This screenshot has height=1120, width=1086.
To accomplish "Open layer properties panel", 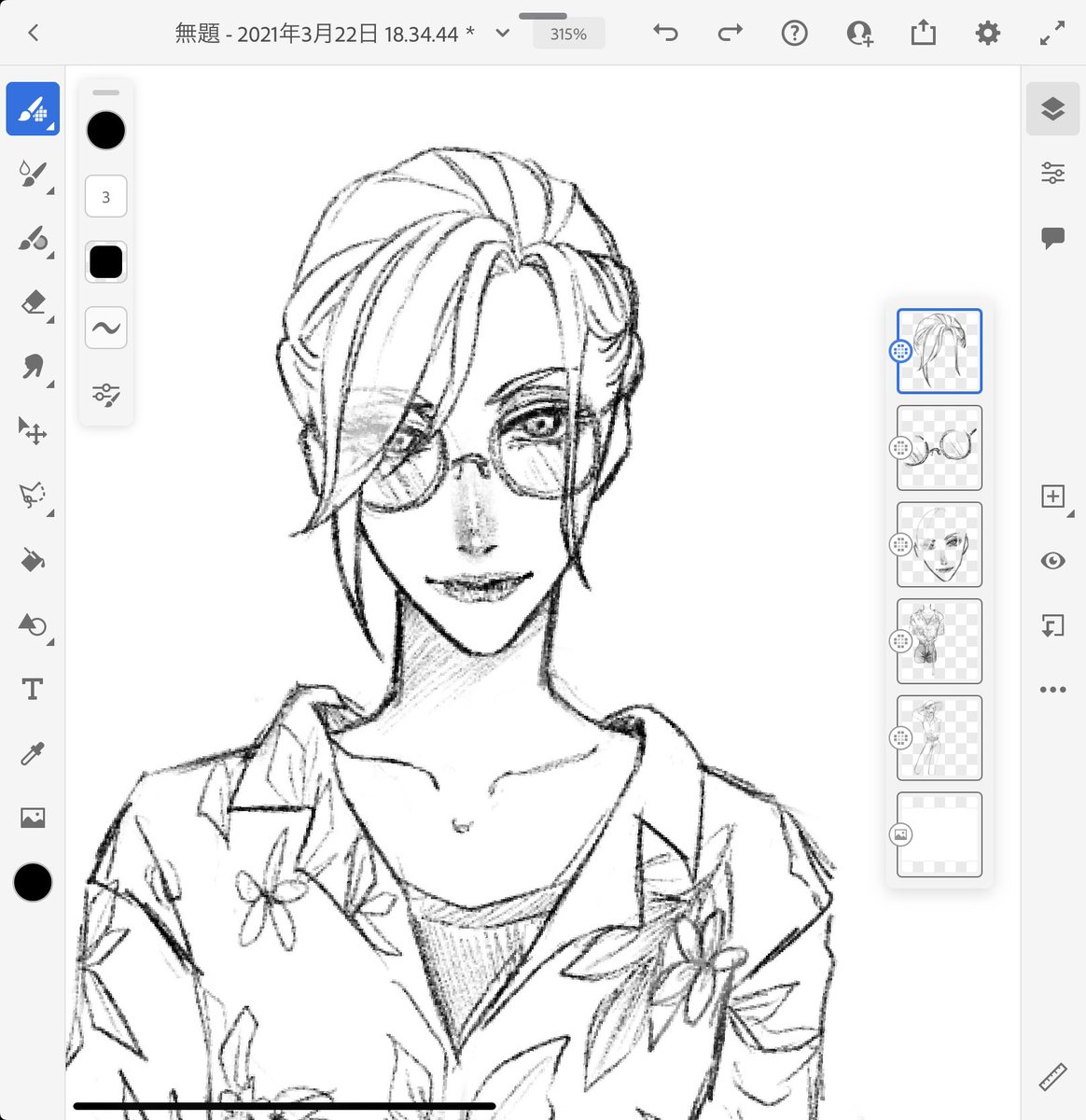I will [1052, 173].
